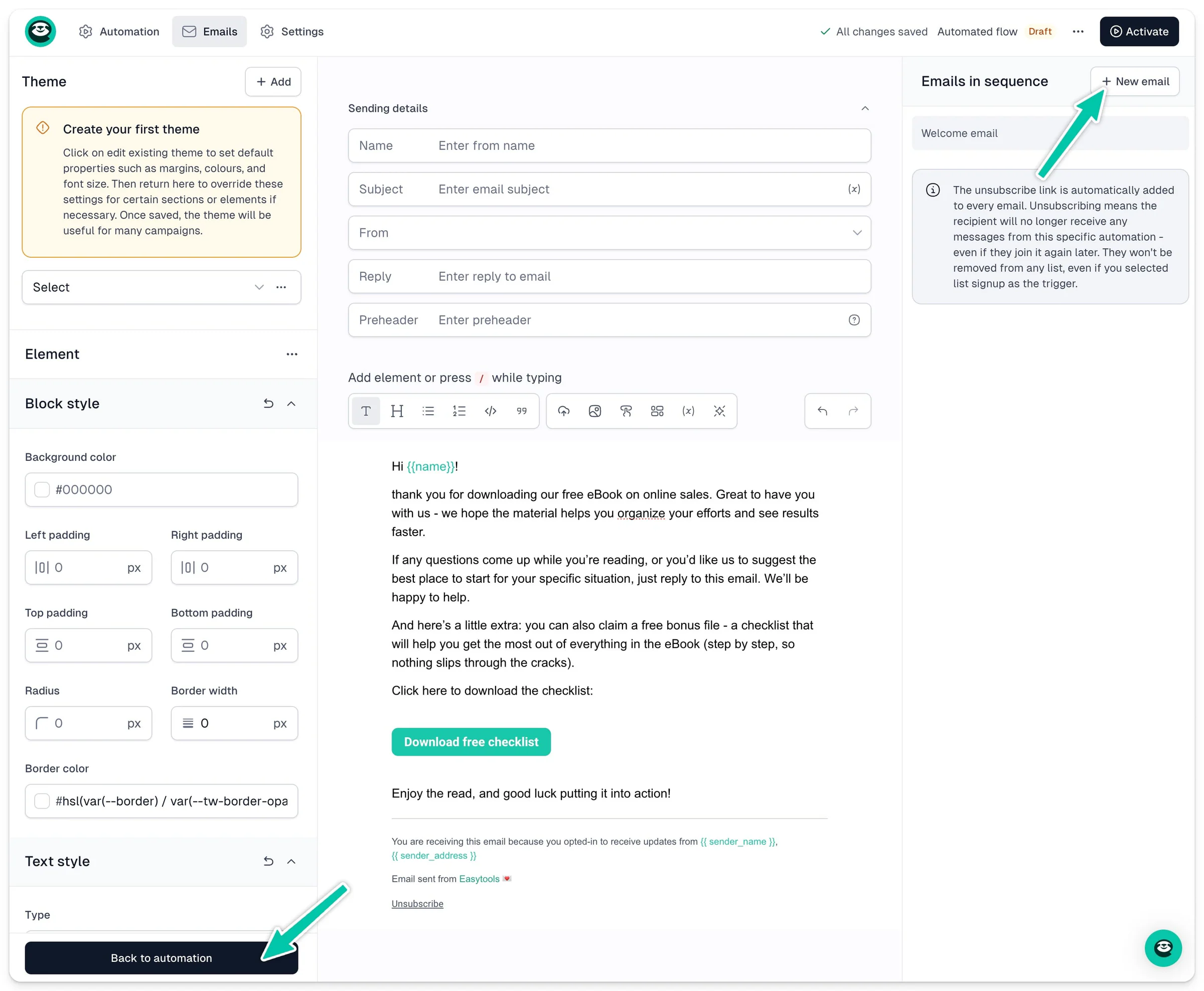Open more options next to Draft badge

[1077, 32]
